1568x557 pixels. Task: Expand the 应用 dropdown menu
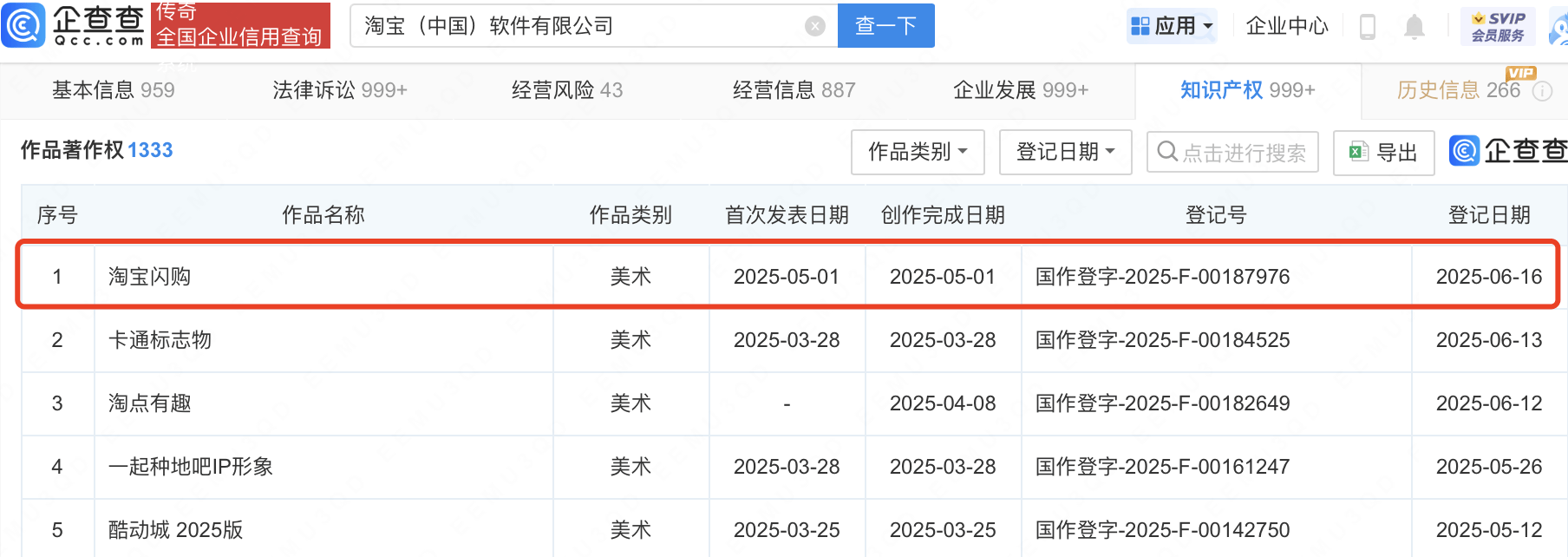click(x=1172, y=26)
